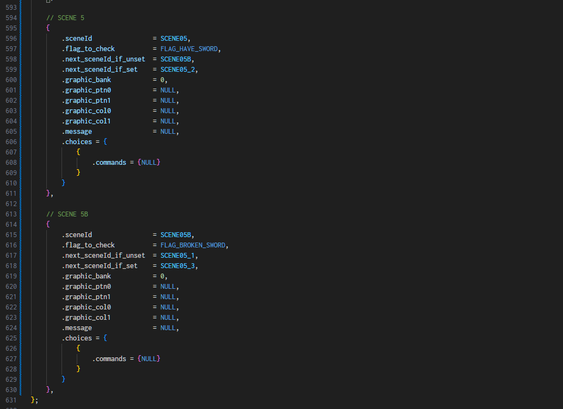Image resolution: width=563 pixels, height=409 pixels.
Task: Click line number 596 in gutter
Action: tap(11, 38)
